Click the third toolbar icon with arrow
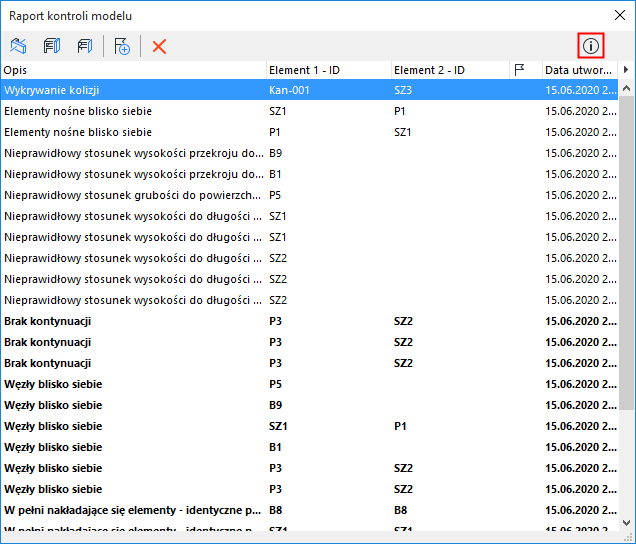Viewport: 636px width, 544px height. click(x=85, y=46)
